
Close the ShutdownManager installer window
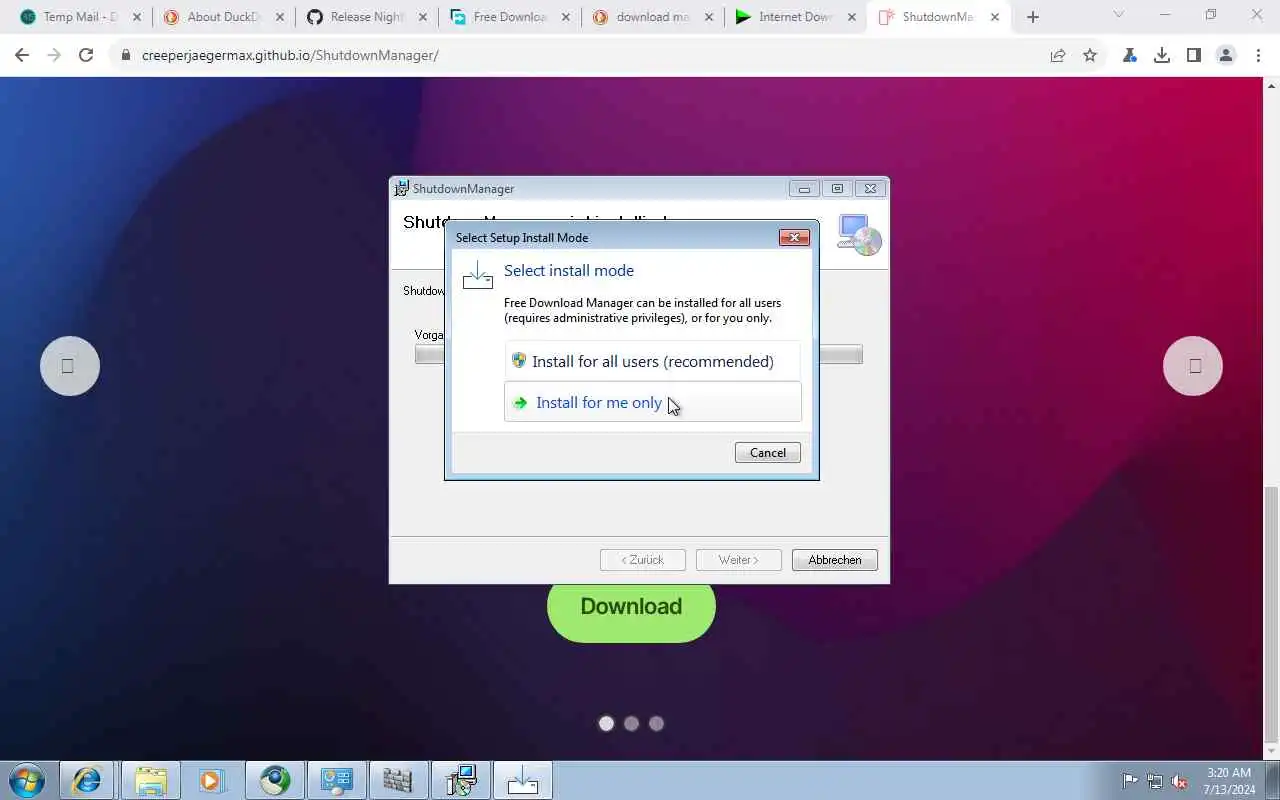pyautogui.click(x=870, y=188)
